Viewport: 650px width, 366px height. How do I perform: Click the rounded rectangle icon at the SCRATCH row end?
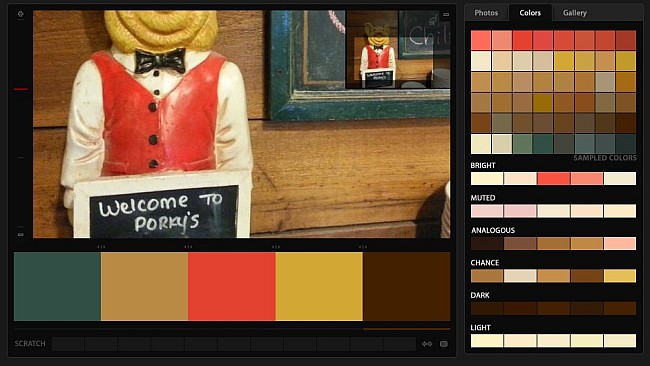(x=444, y=344)
